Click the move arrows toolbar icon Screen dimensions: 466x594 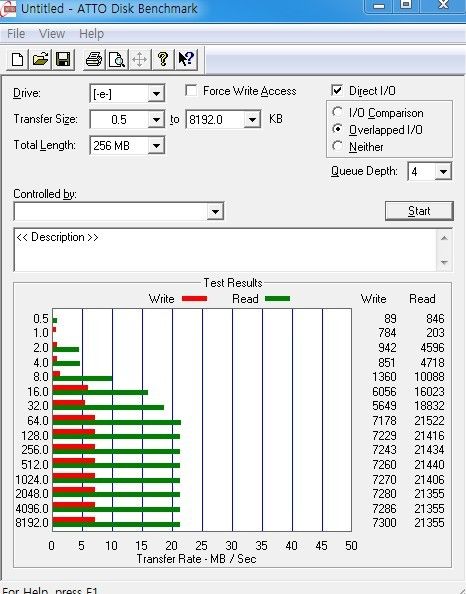coord(140,59)
